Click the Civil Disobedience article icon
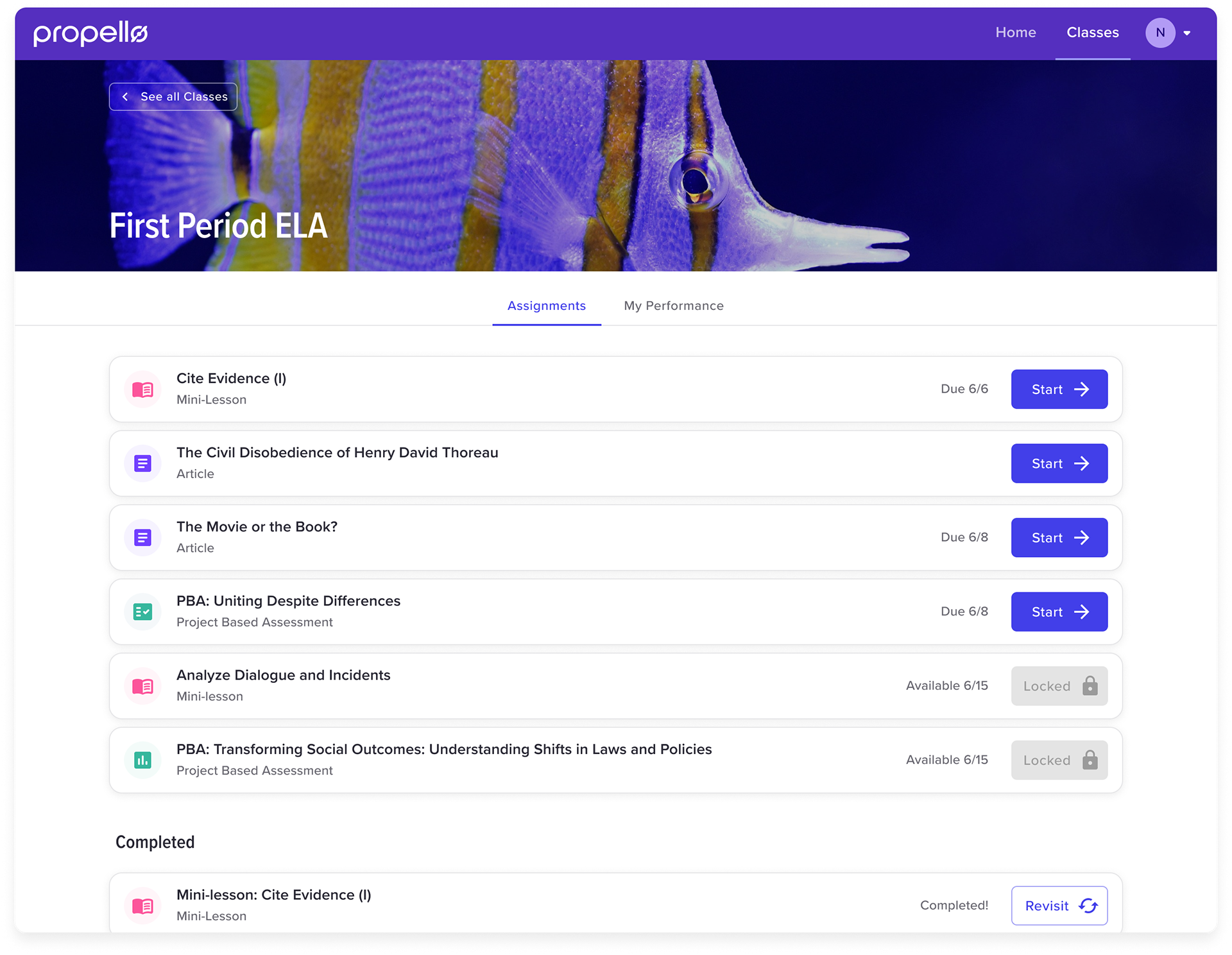 (x=142, y=463)
